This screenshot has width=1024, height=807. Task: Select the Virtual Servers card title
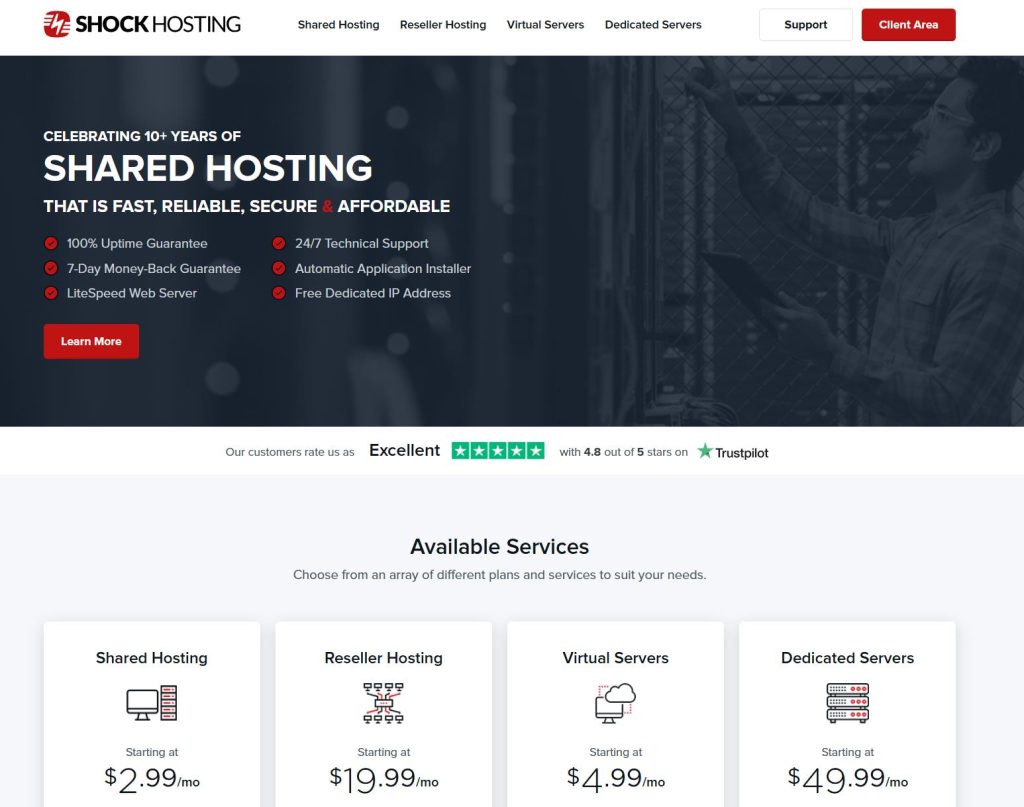[x=615, y=657]
